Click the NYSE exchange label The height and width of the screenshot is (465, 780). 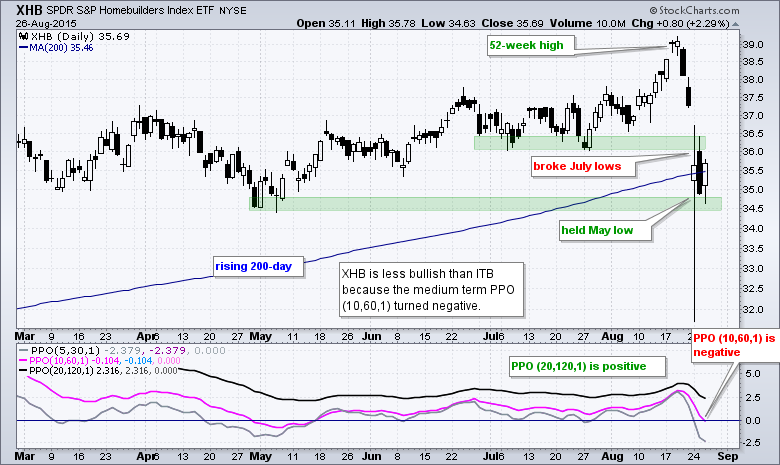(x=233, y=10)
